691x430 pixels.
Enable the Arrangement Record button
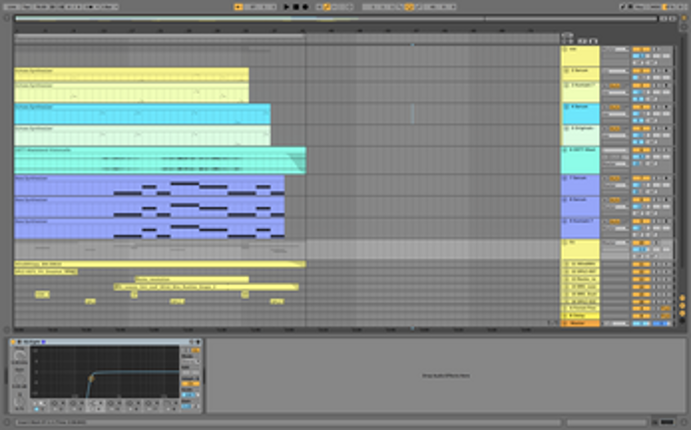[305, 7]
